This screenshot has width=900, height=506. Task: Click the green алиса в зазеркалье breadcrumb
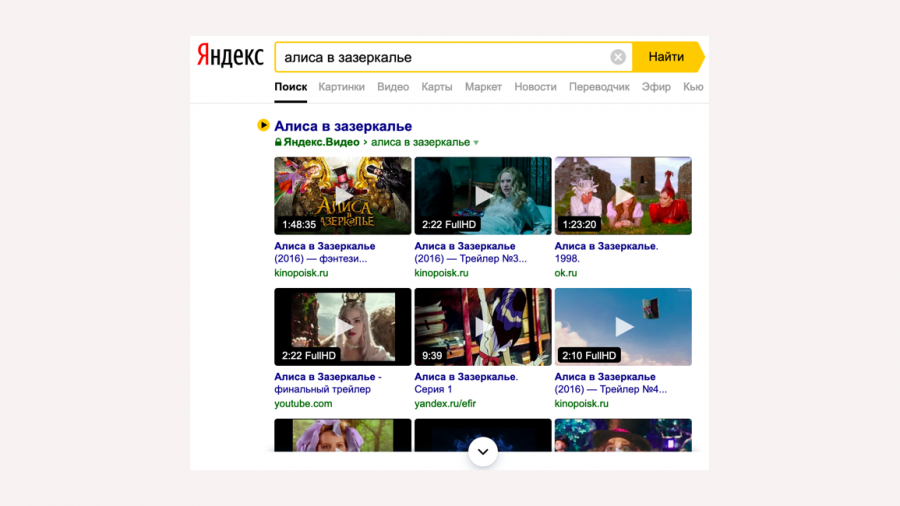click(x=420, y=142)
